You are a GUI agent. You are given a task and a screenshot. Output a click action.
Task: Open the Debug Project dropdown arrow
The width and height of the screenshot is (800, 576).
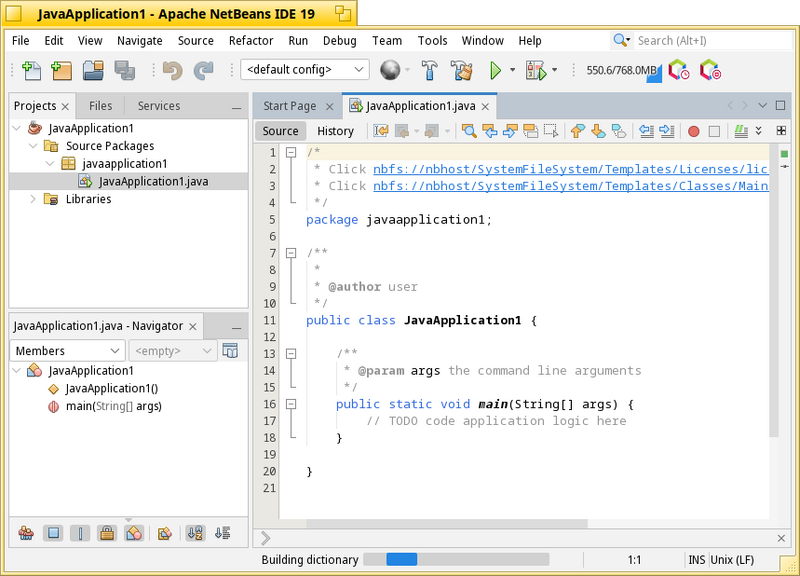(555, 70)
